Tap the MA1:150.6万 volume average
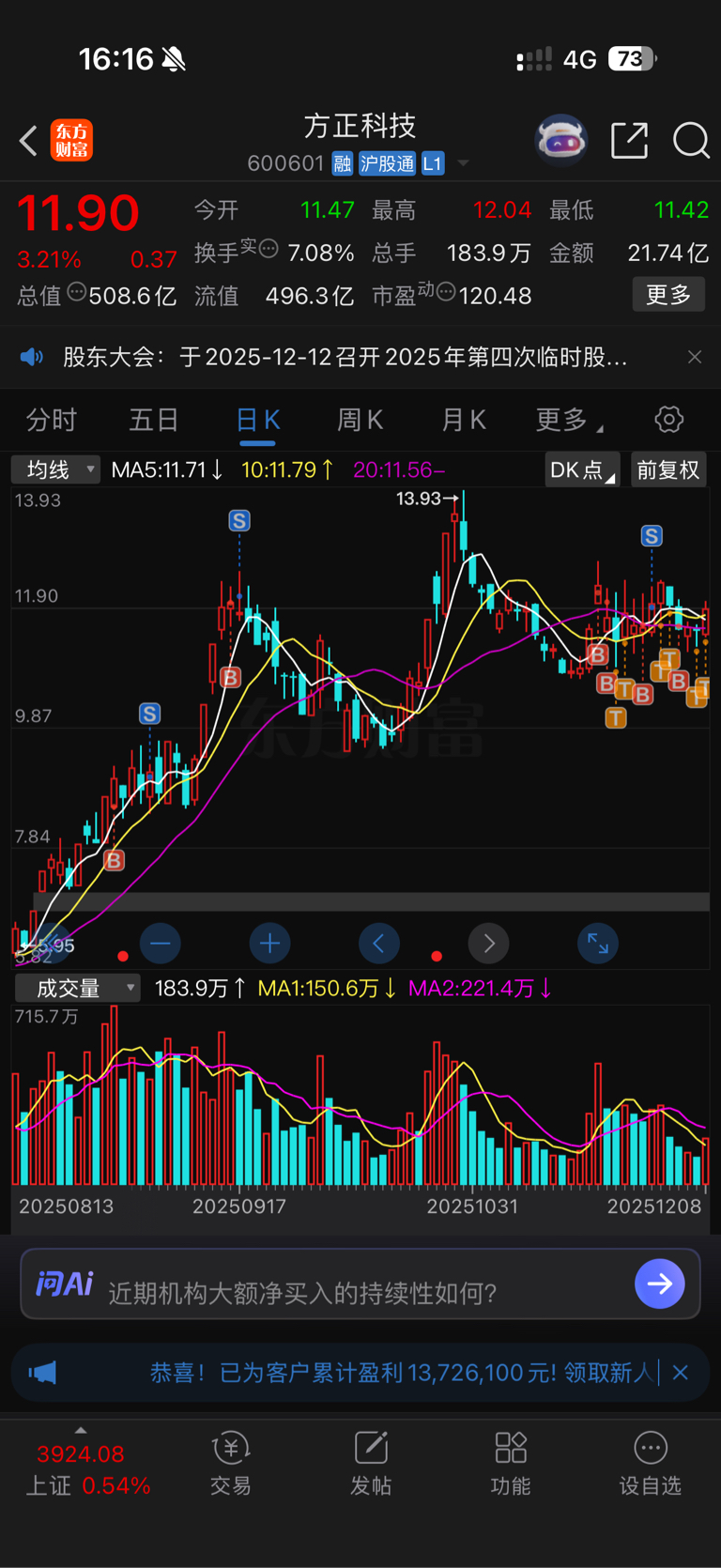This screenshot has width=721, height=1568. [x=327, y=988]
